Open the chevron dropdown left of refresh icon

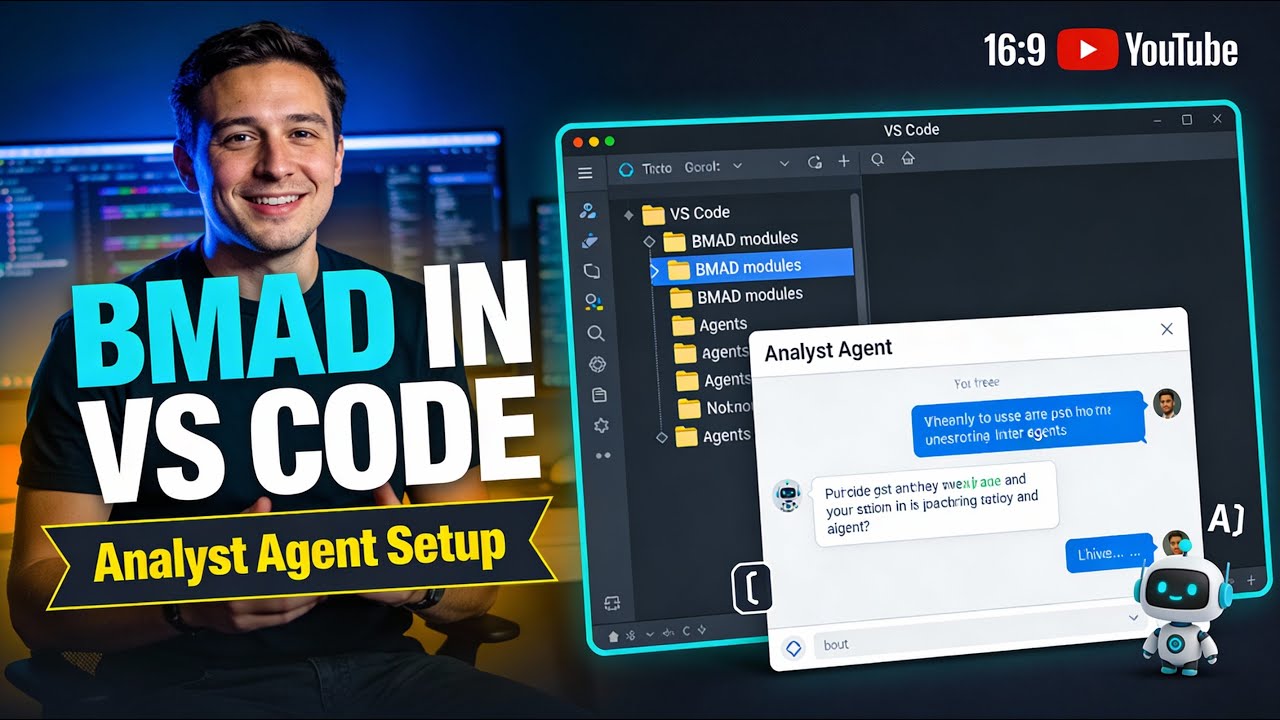pyautogui.click(x=784, y=164)
